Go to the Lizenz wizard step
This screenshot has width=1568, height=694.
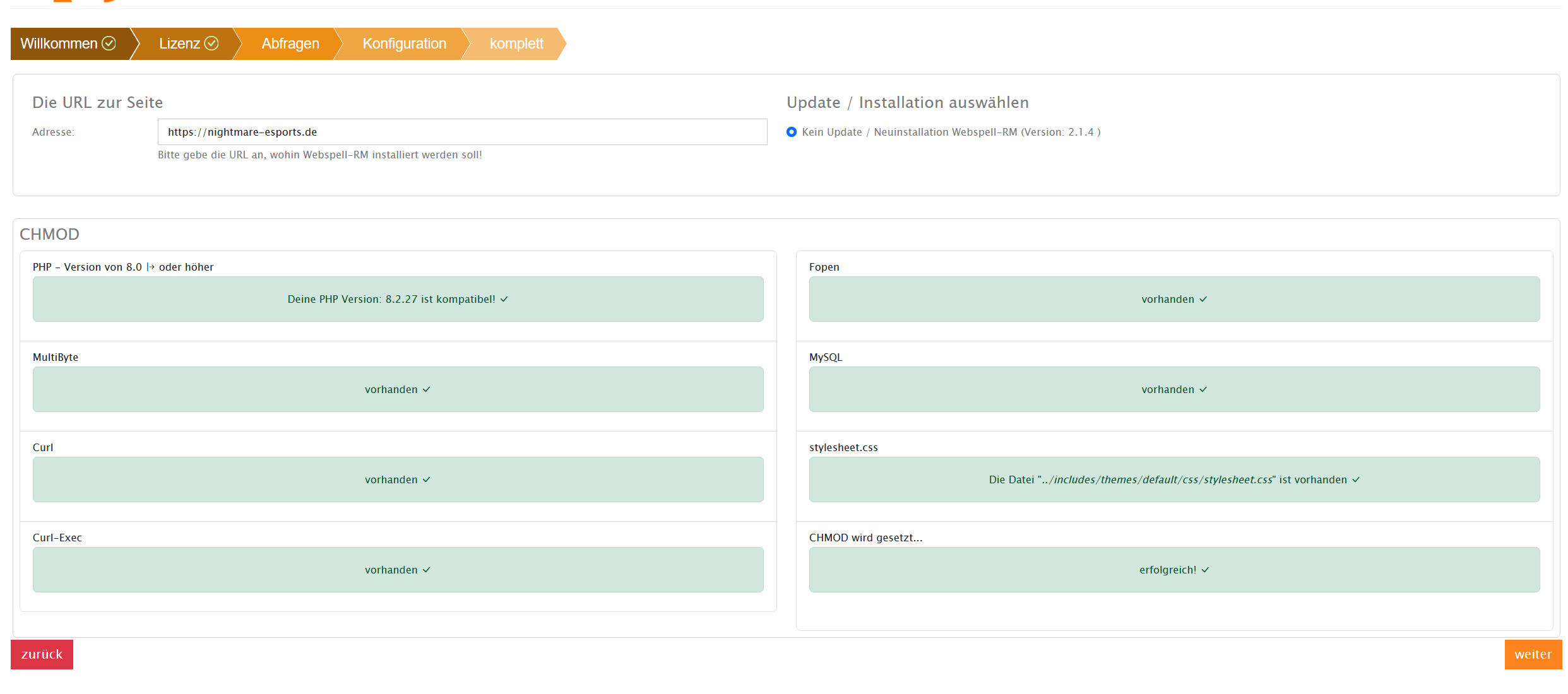179,44
